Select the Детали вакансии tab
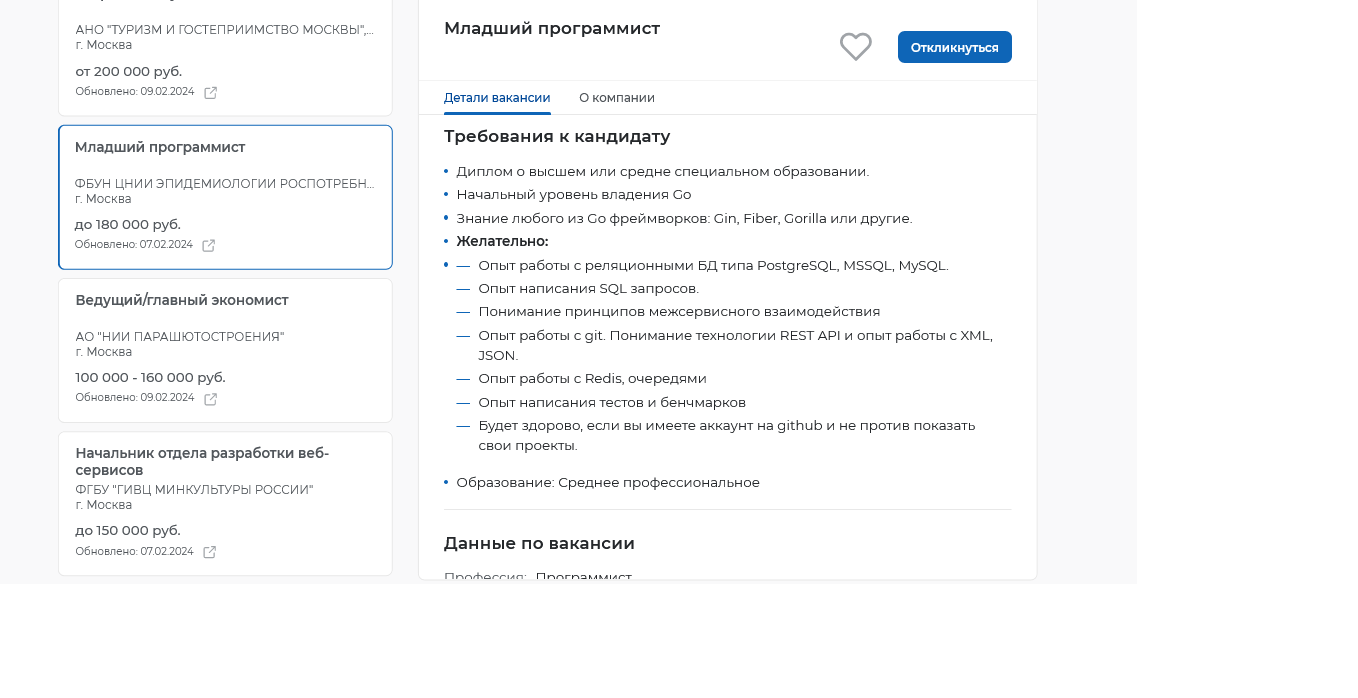This screenshot has width=1358, height=698. [x=497, y=98]
